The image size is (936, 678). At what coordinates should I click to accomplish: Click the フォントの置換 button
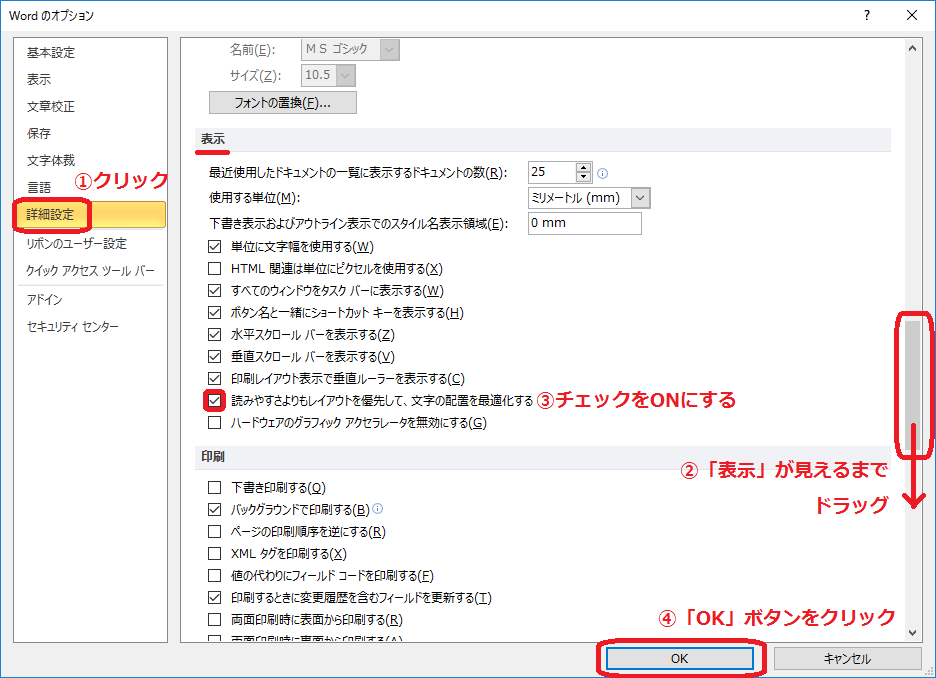click(x=282, y=103)
